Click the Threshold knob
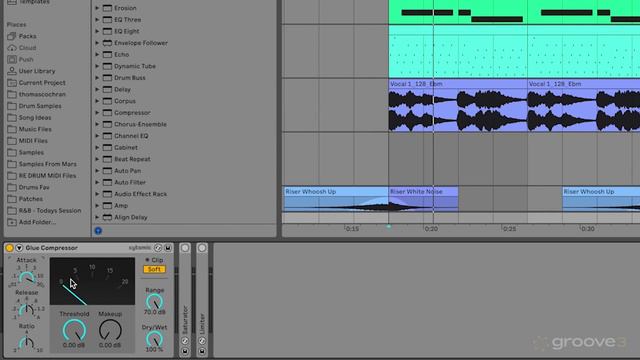Viewport: 640px width, 360px height. [x=74, y=330]
